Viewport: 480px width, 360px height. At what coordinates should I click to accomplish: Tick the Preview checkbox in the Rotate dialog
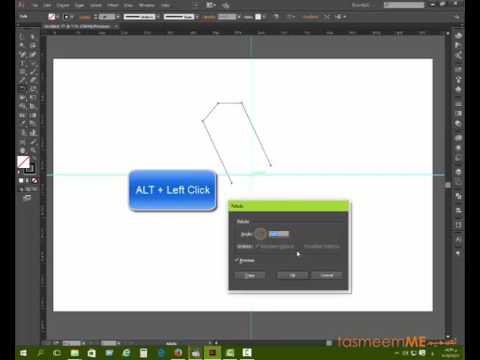click(x=236, y=260)
